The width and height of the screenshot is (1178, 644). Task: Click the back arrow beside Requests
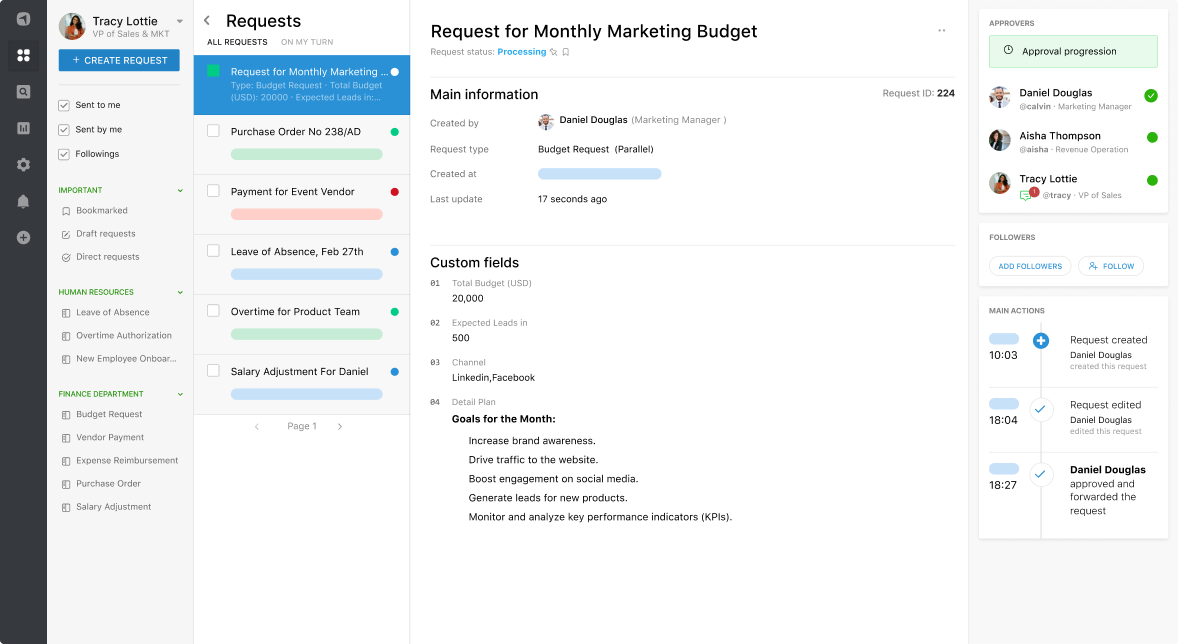207,21
